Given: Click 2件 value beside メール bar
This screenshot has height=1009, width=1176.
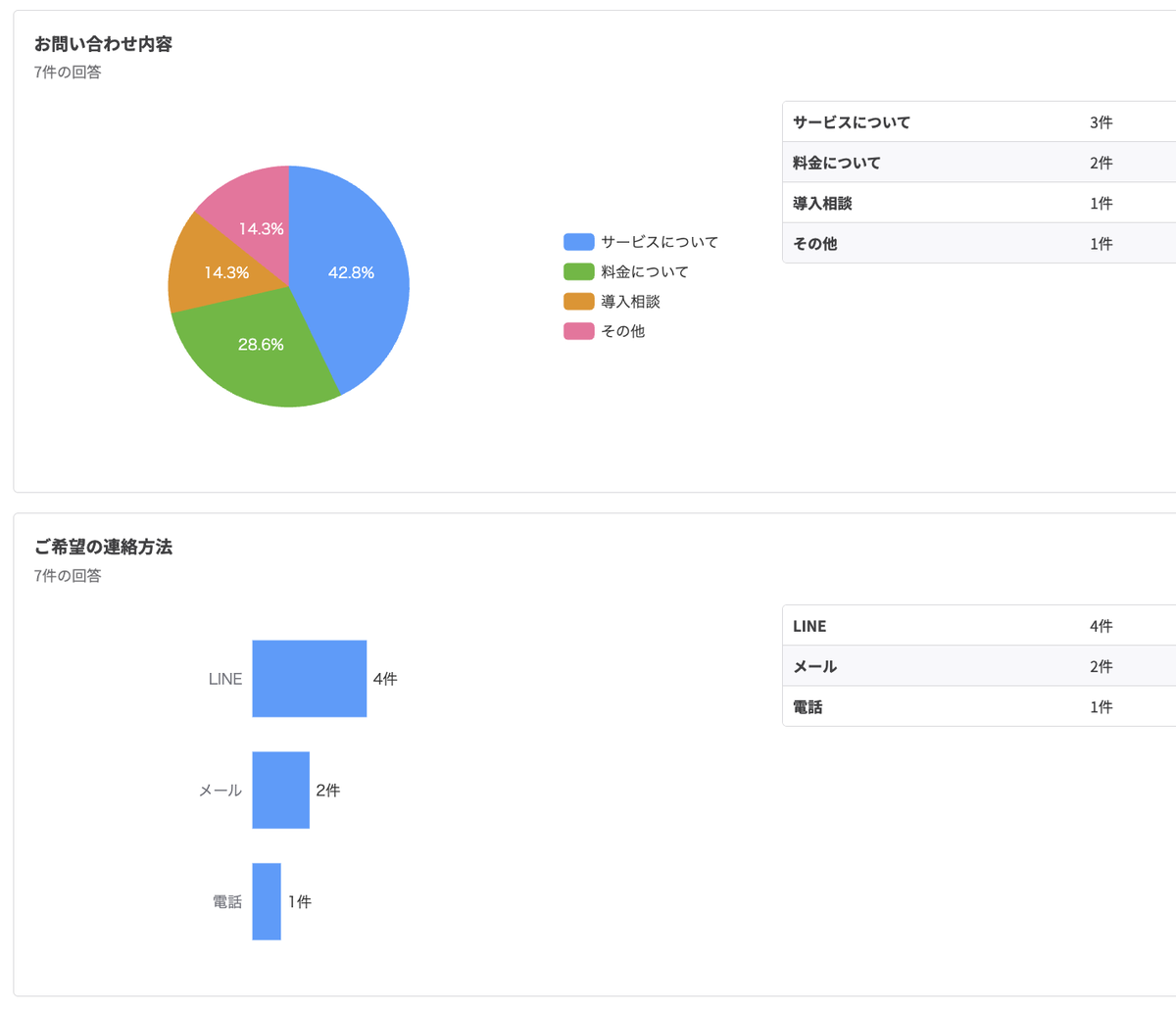Looking at the screenshot, I should coord(328,791).
